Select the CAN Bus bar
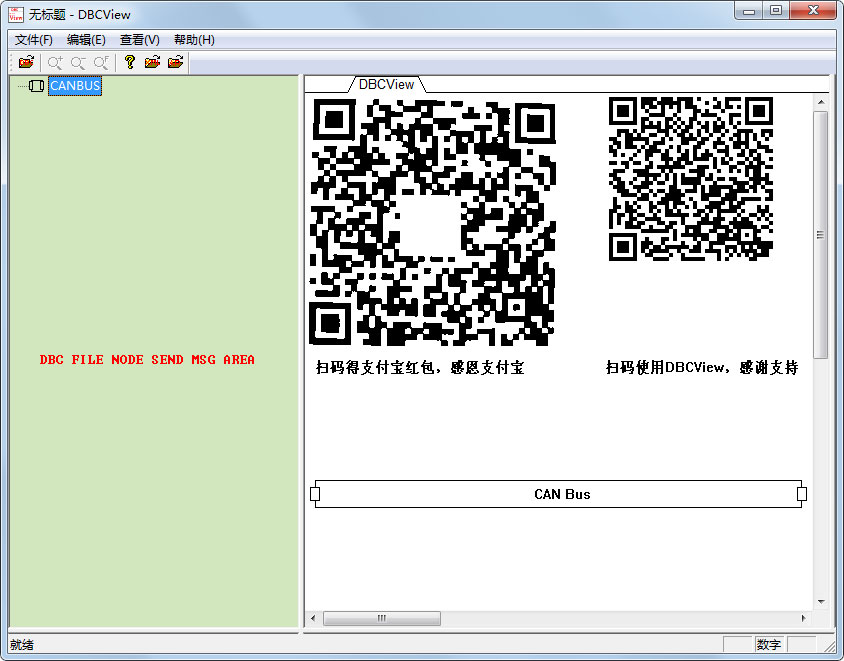This screenshot has width=844, height=661. point(559,494)
